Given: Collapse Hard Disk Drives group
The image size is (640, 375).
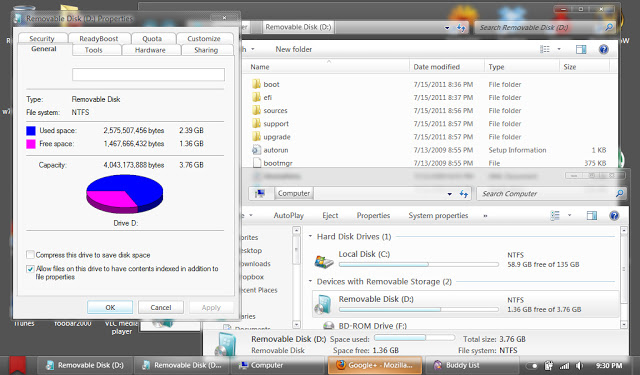Looking at the screenshot, I should click(x=311, y=237).
